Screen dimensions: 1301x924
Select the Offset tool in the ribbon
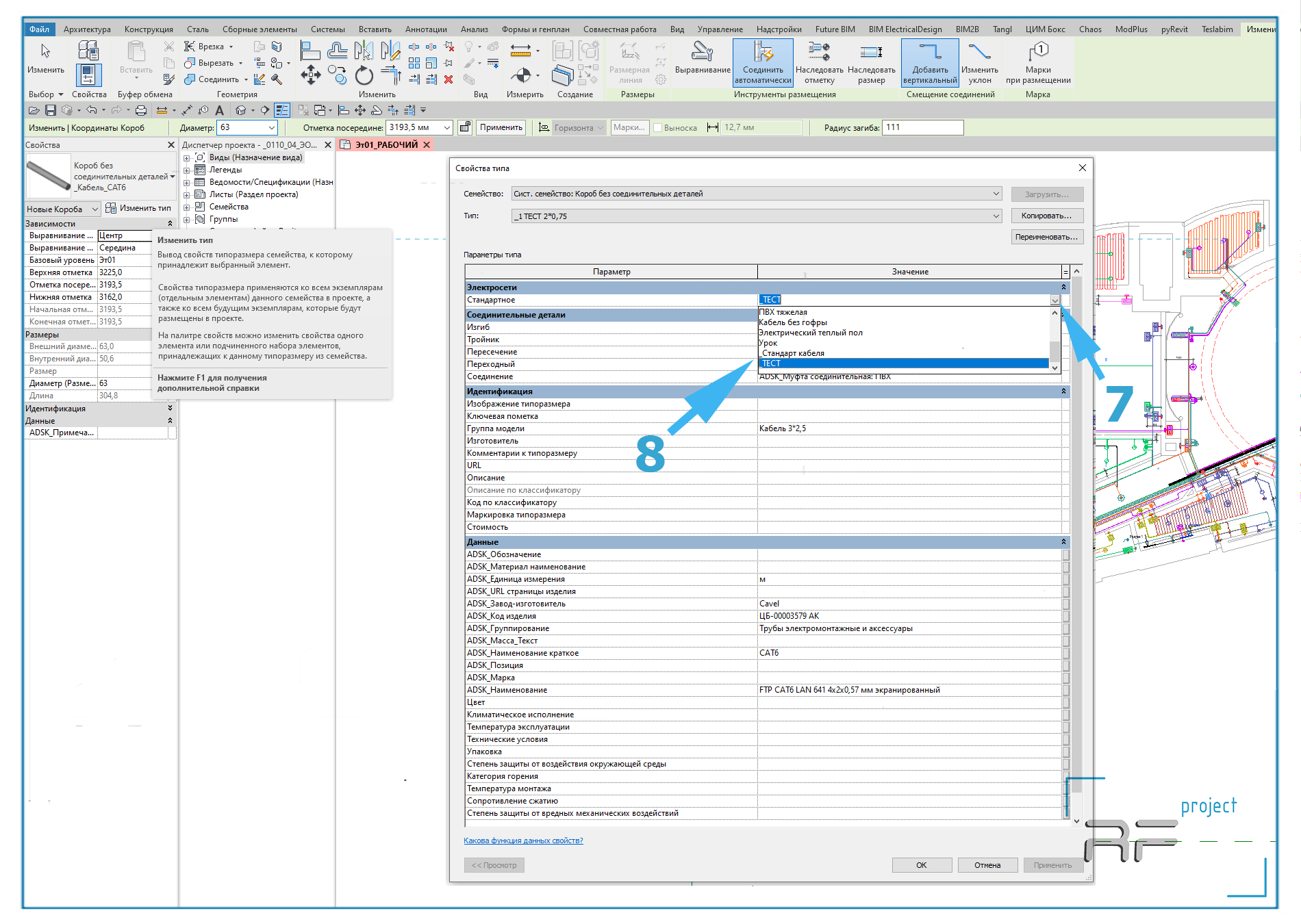tap(337, 50)
